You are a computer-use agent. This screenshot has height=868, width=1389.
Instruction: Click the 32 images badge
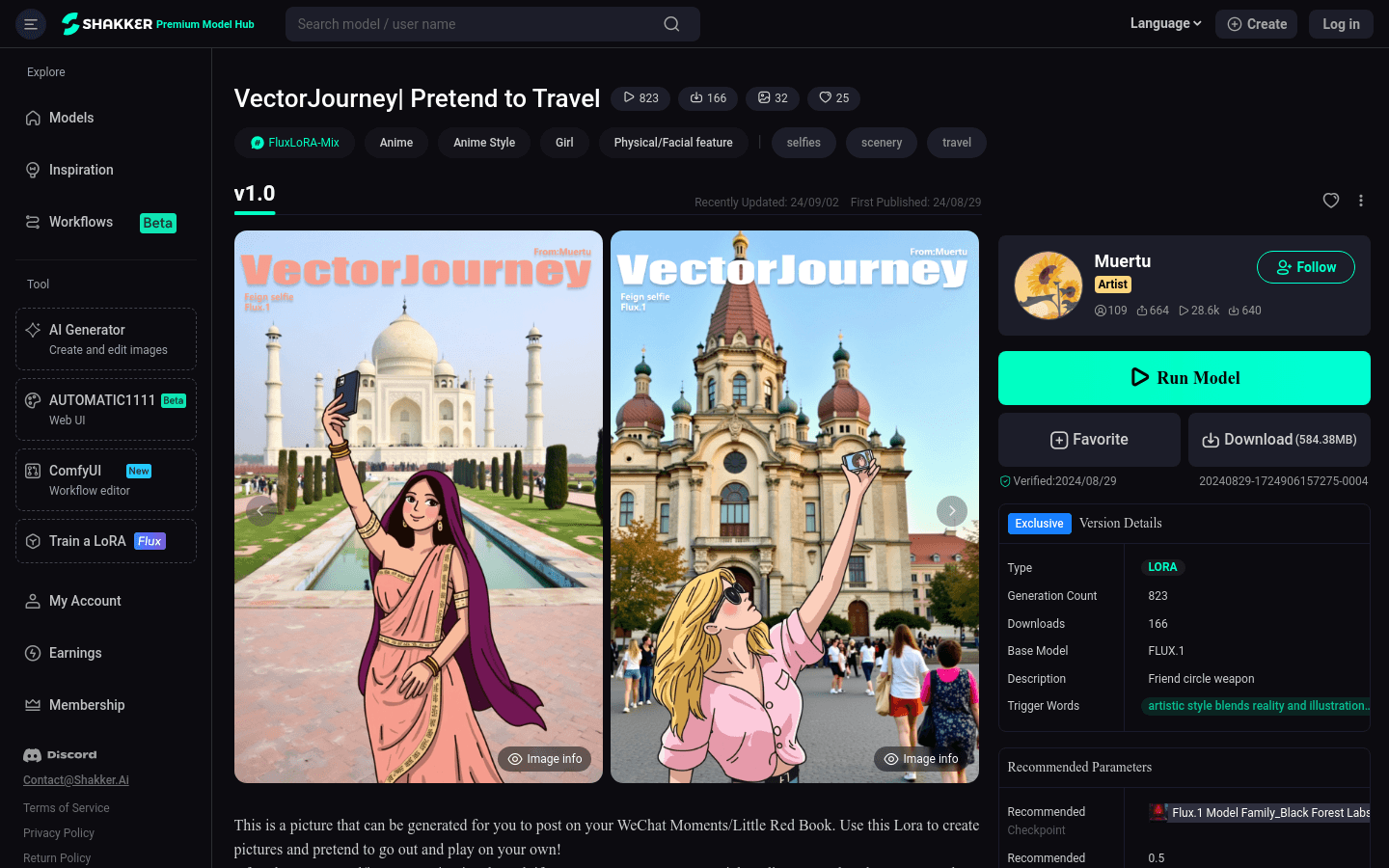coord(773,98)
